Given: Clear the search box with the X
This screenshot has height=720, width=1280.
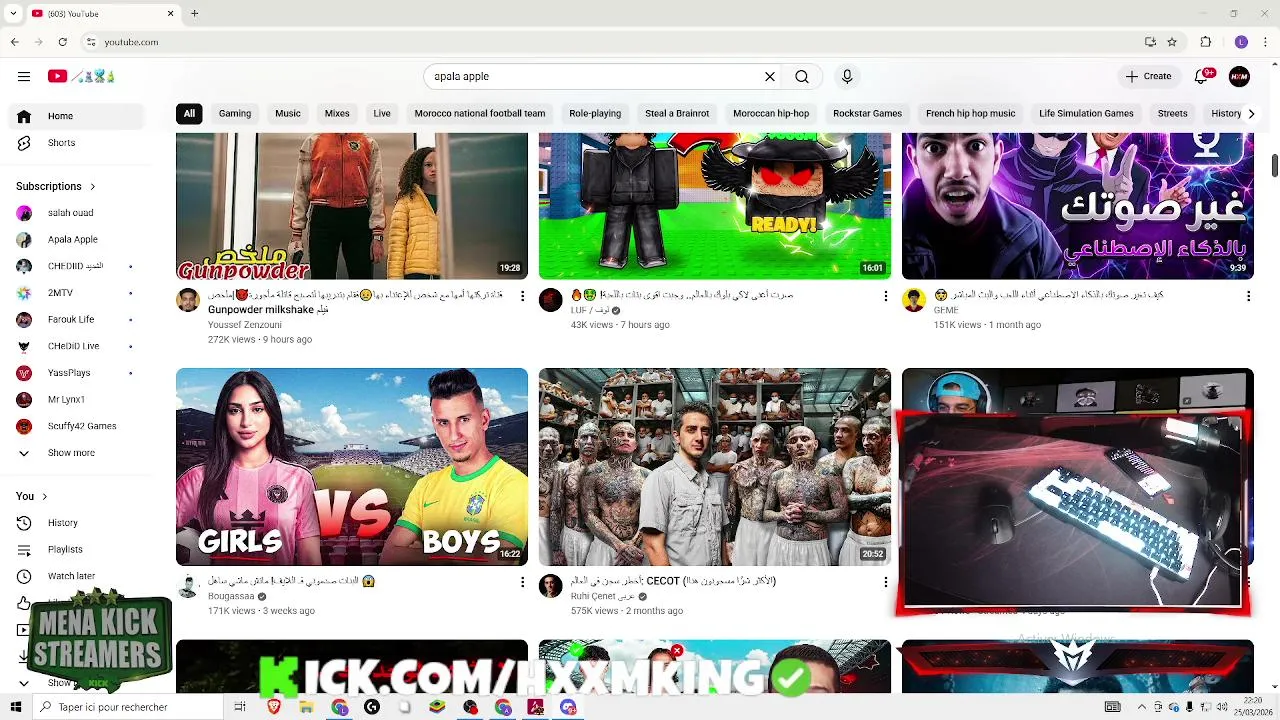Looking at the screenshot, I should 770,76.
